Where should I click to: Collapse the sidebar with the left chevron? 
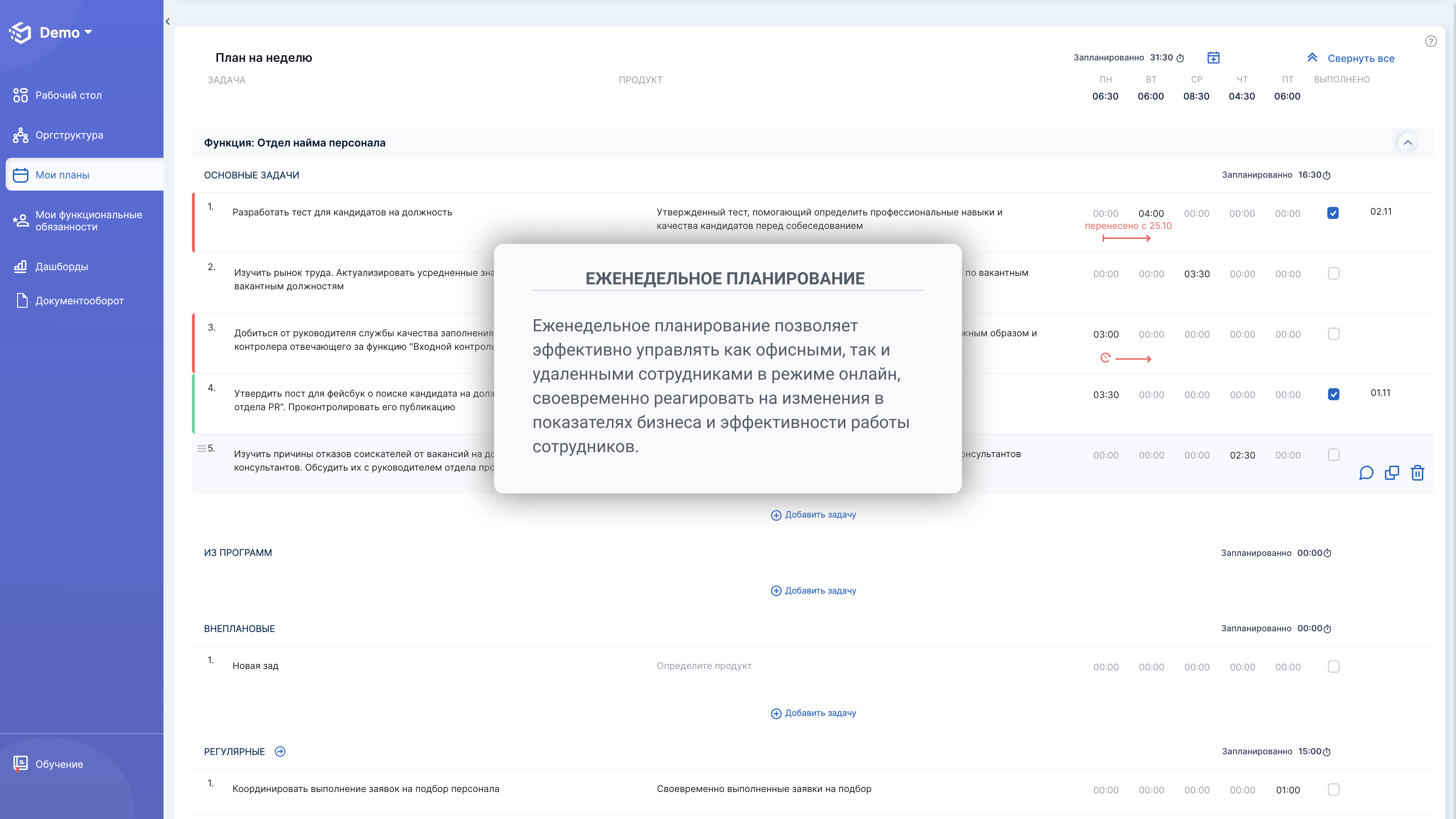pyautogui.click(x=168, y=21)
